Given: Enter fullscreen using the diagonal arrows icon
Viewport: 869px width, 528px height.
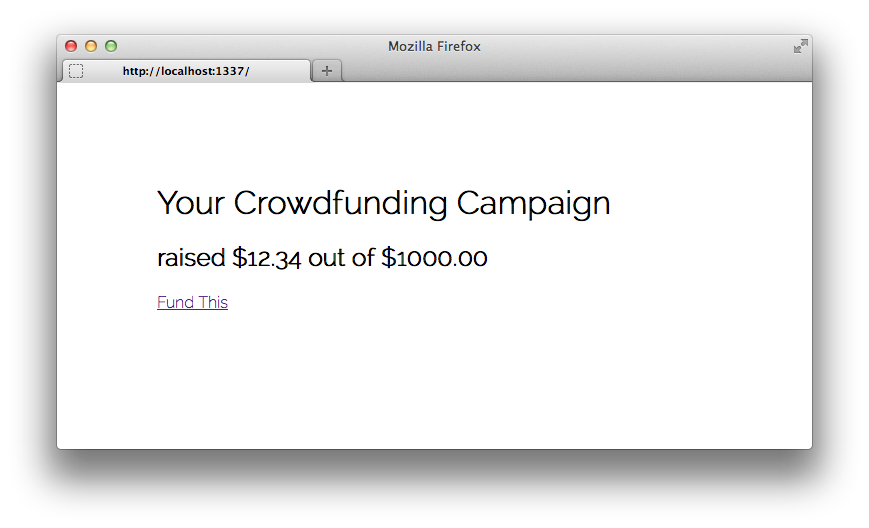Looking at the screenshot, I should pyautogui.click(x=801, y=46).
